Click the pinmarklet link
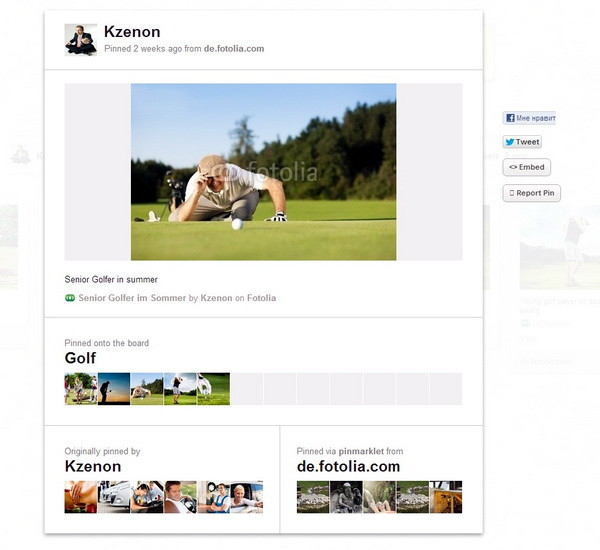Screen dimensions: 600x550 (x=361, y=451)
